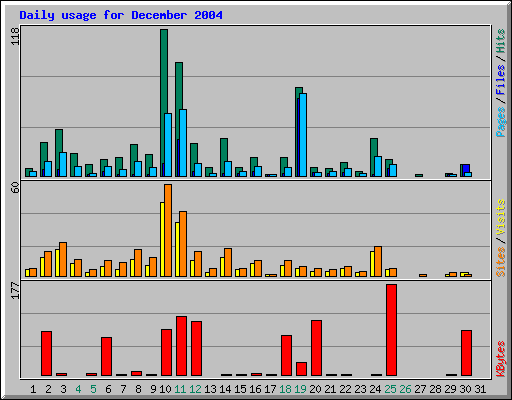The height and width of the screenshot is (400, 512).
Task: Select the light blue pages bar for day 19
Action: (x=303, y=135)
